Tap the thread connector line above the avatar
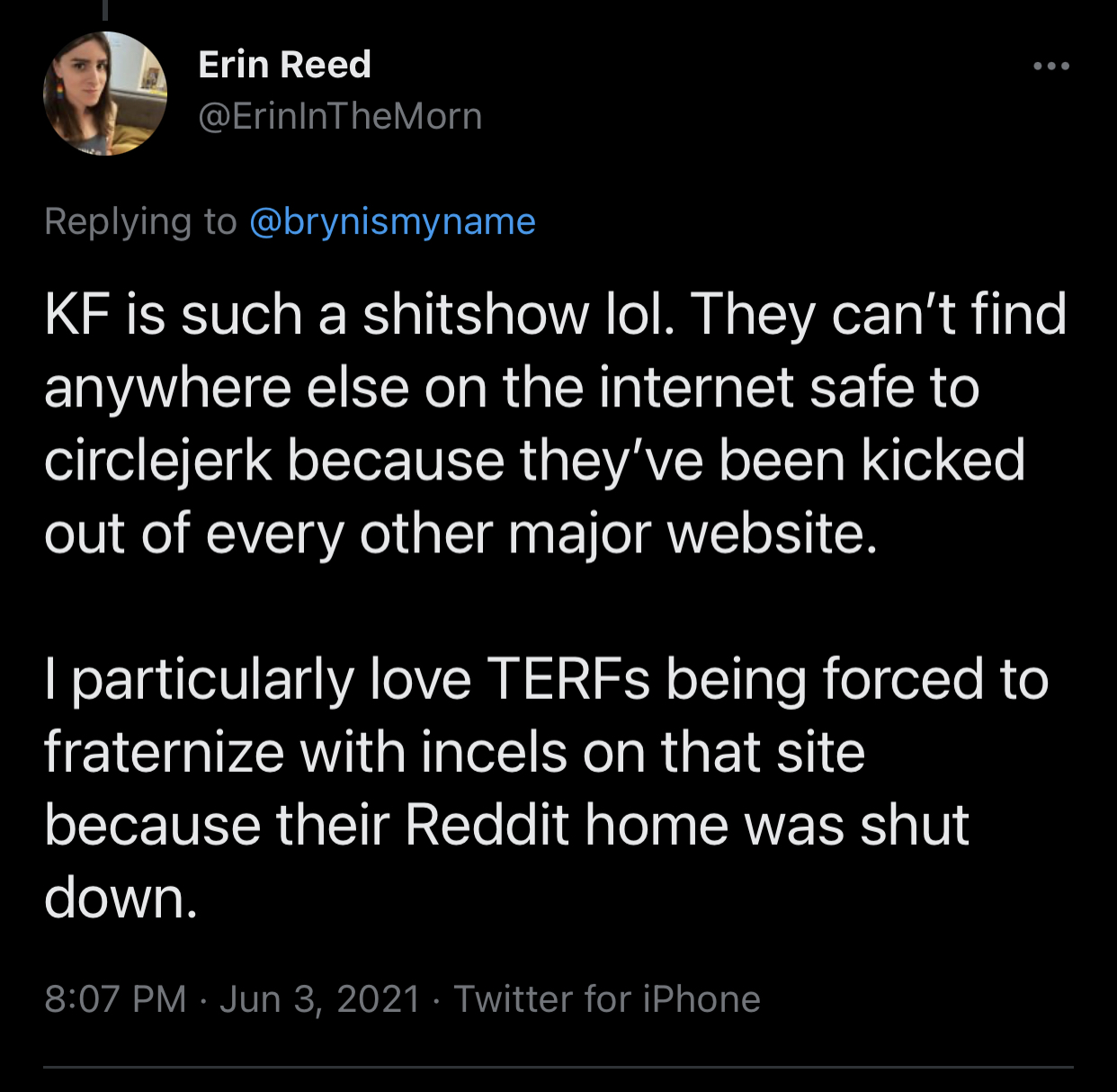 (105, 9)
